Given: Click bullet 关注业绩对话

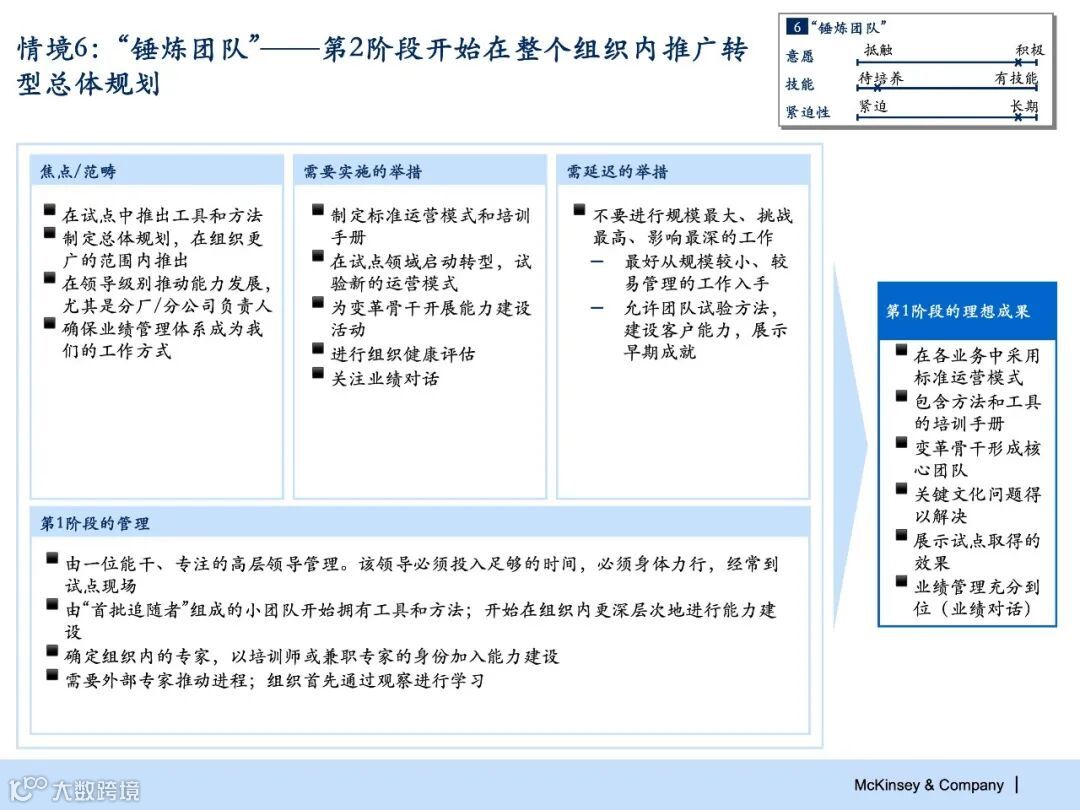Looking at the screenshot, I should [x=384, y=379].
